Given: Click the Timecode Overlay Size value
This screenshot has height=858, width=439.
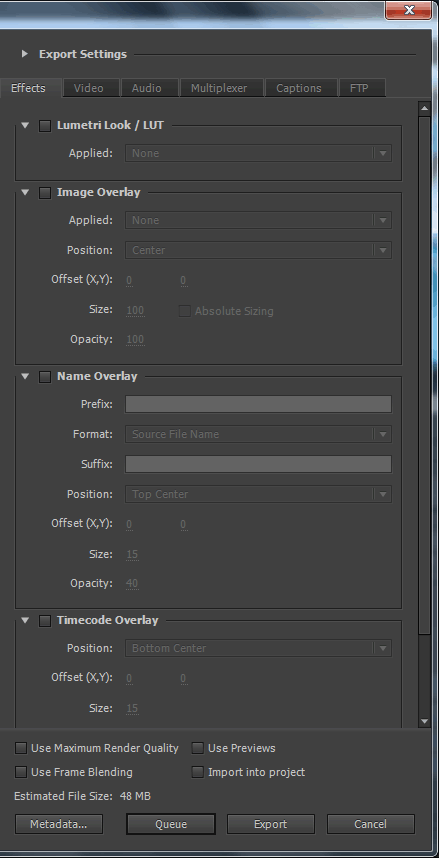Looking at the screenshot, I should [x=132, y=709].
